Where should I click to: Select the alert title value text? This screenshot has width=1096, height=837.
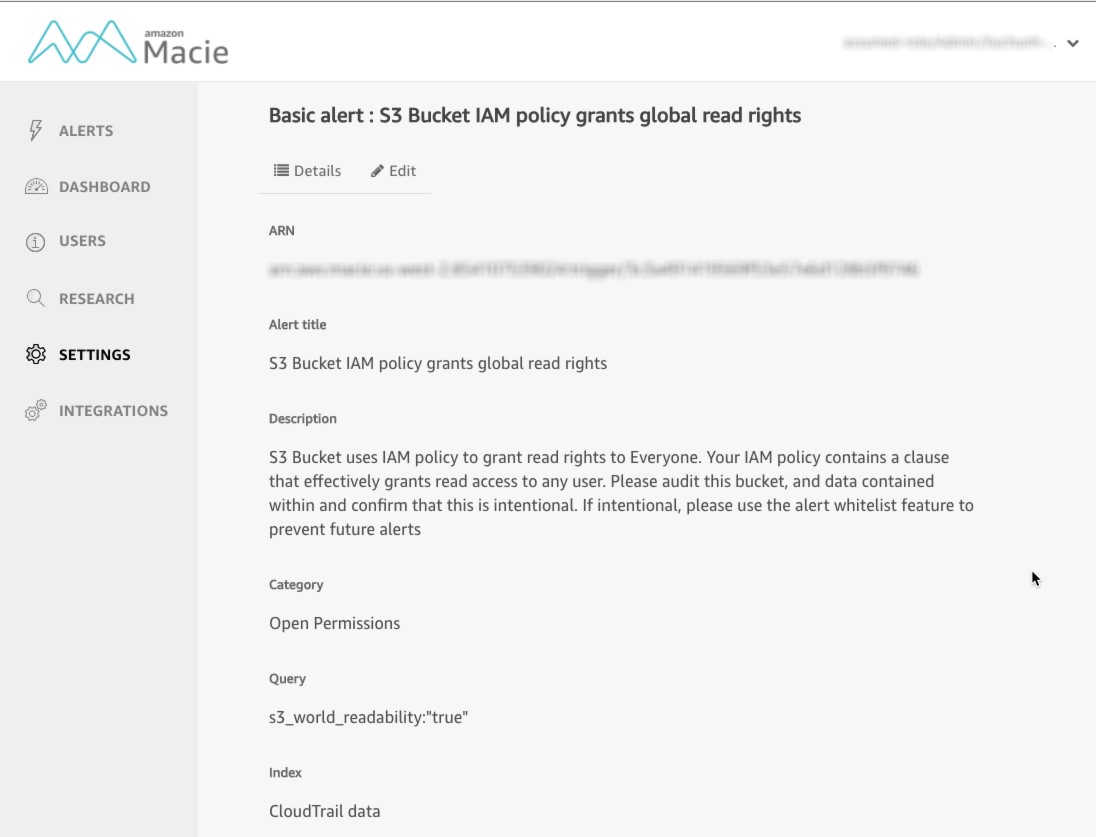click(438, 364)
